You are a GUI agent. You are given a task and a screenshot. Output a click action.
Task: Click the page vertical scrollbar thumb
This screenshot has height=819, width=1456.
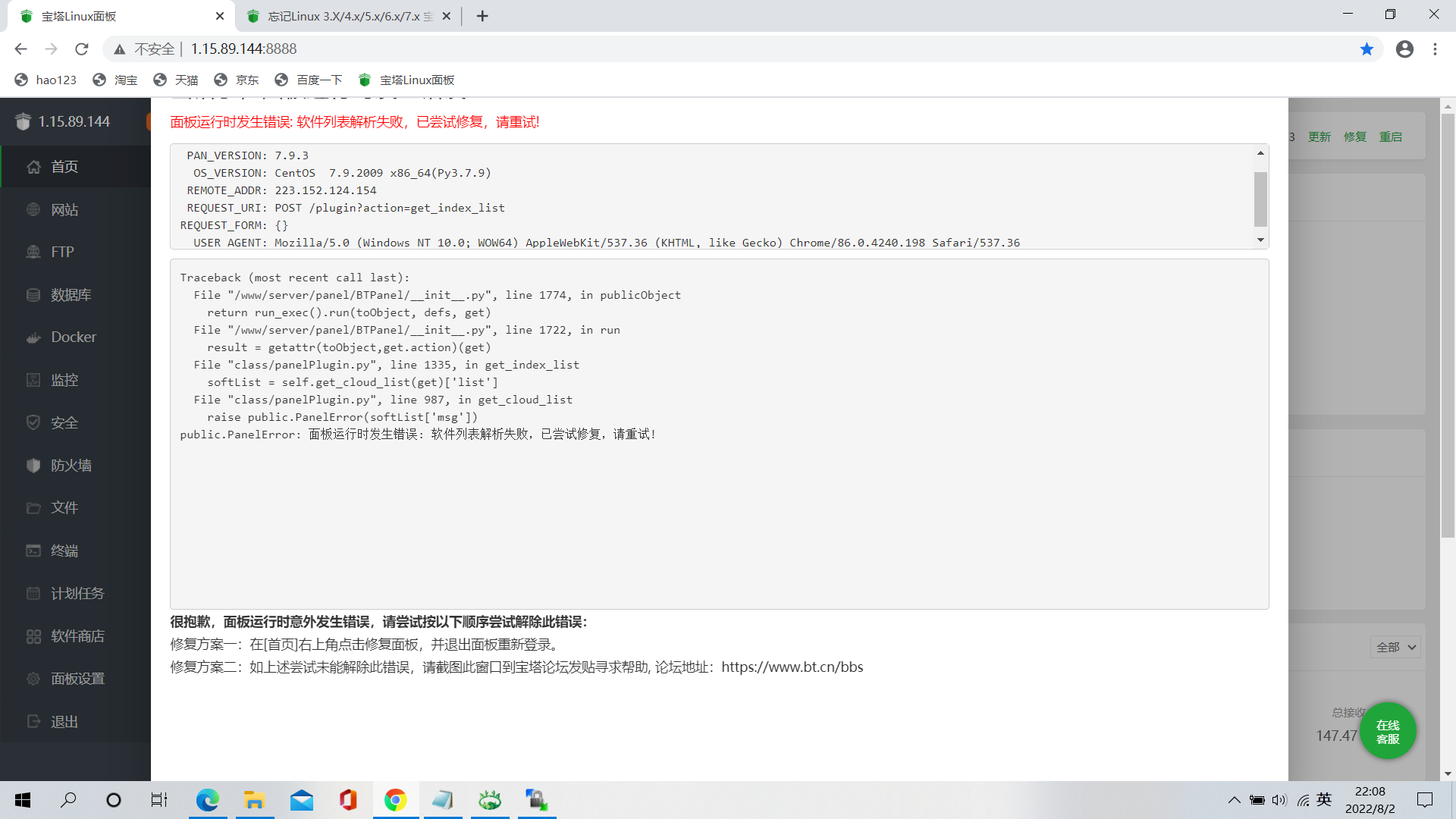(1448, 326)
